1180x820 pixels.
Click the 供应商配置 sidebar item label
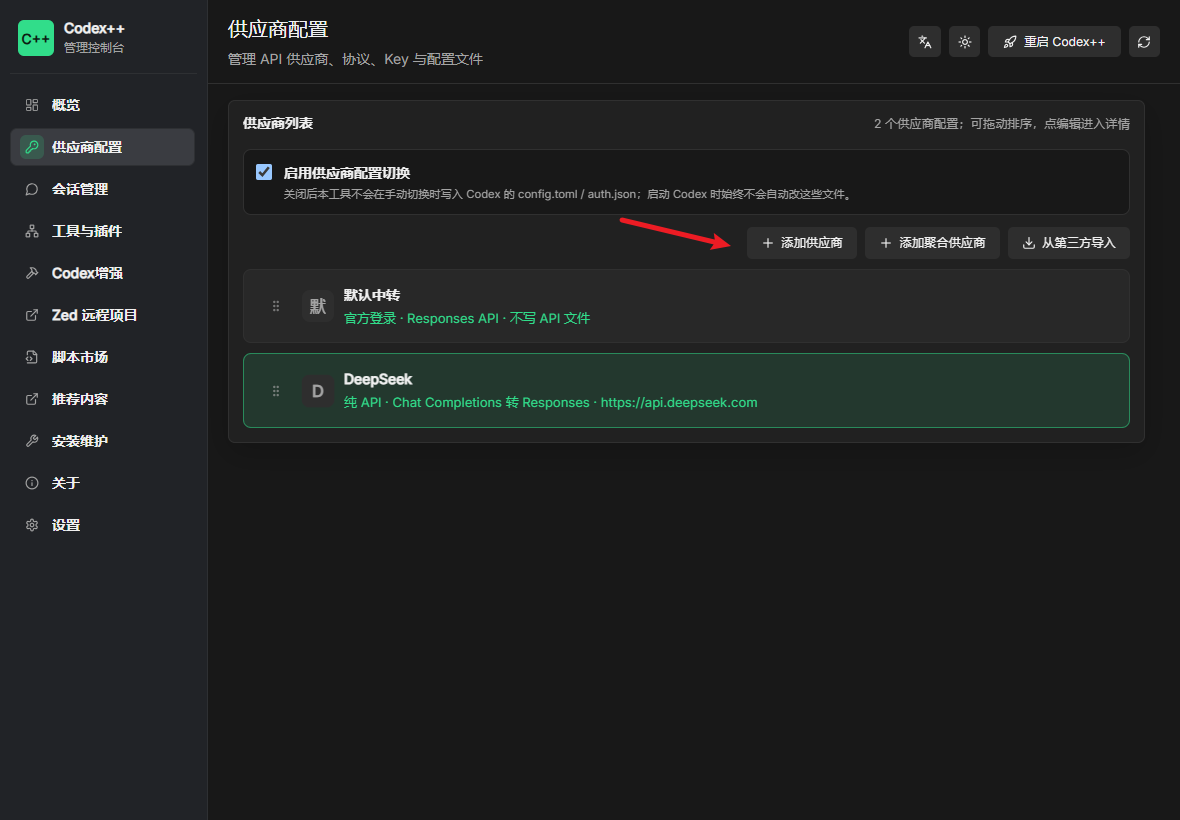pyautogui.click(x=87, y=147)
